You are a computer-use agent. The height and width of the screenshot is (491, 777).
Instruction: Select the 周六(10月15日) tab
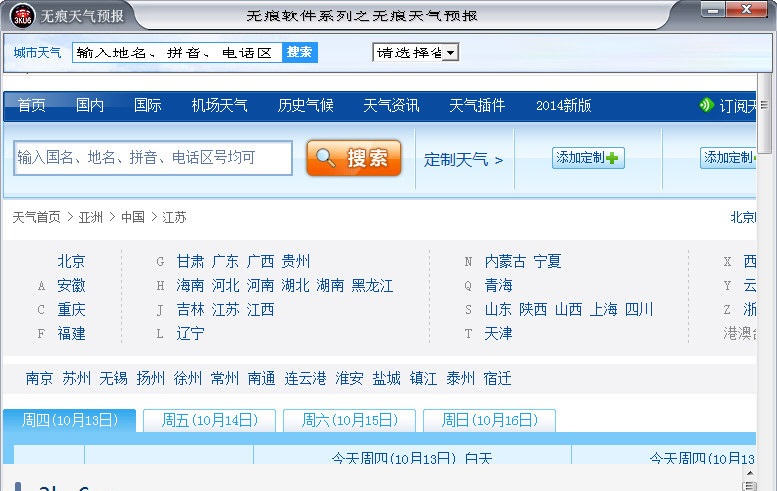[x=349, y=421]
